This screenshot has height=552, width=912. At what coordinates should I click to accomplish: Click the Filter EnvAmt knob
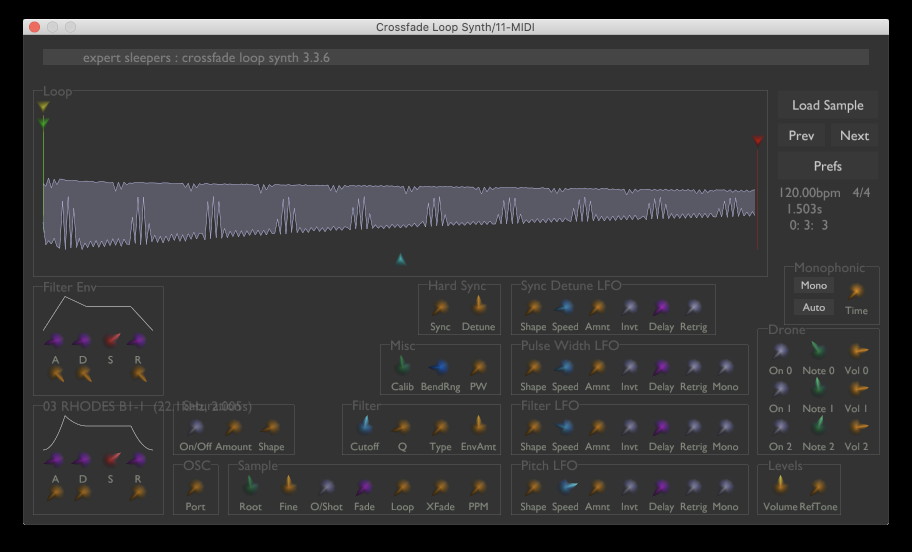coord(478,426)
